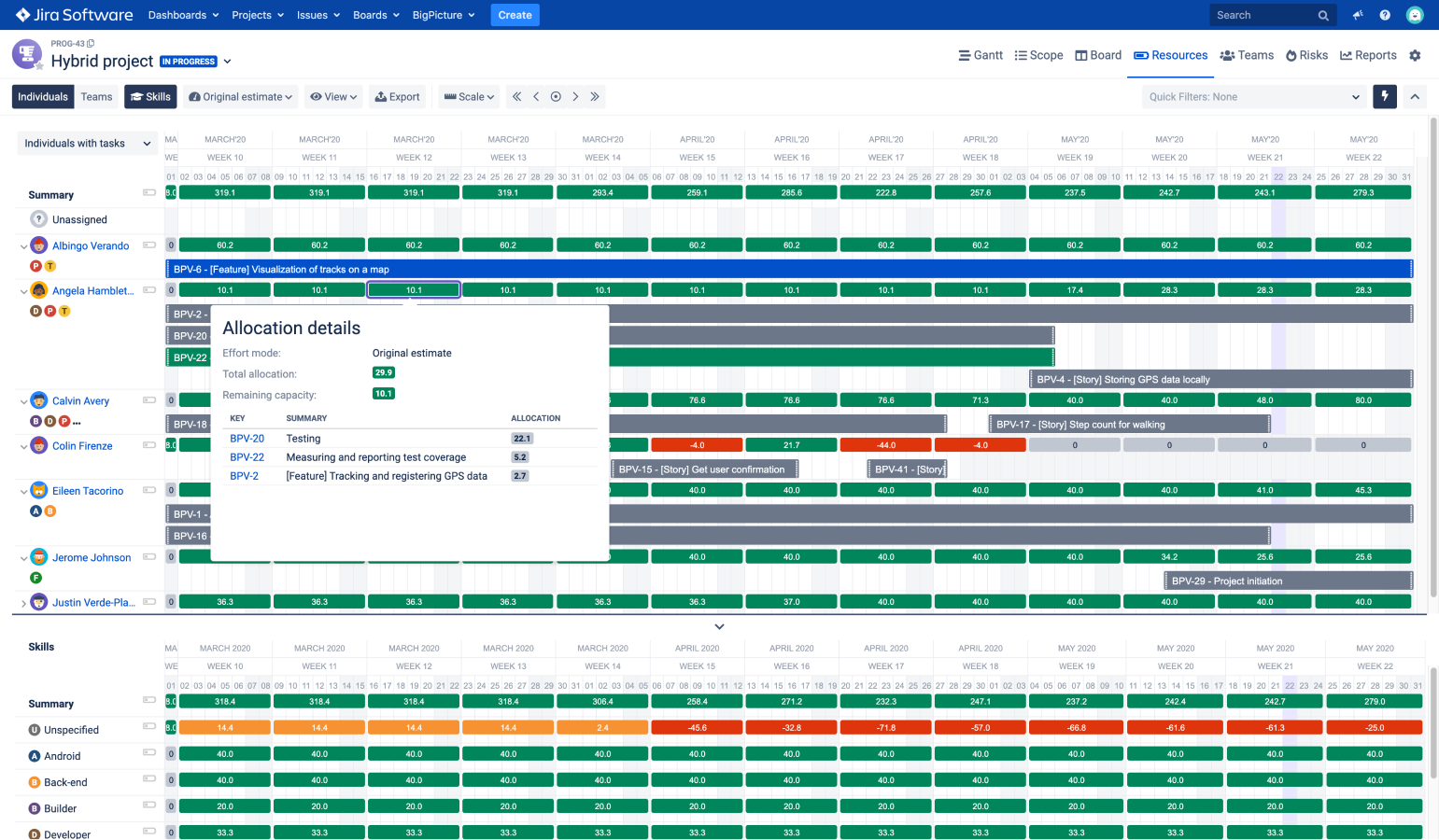Open the Angela Hamblet profile link

click(92, 291)
